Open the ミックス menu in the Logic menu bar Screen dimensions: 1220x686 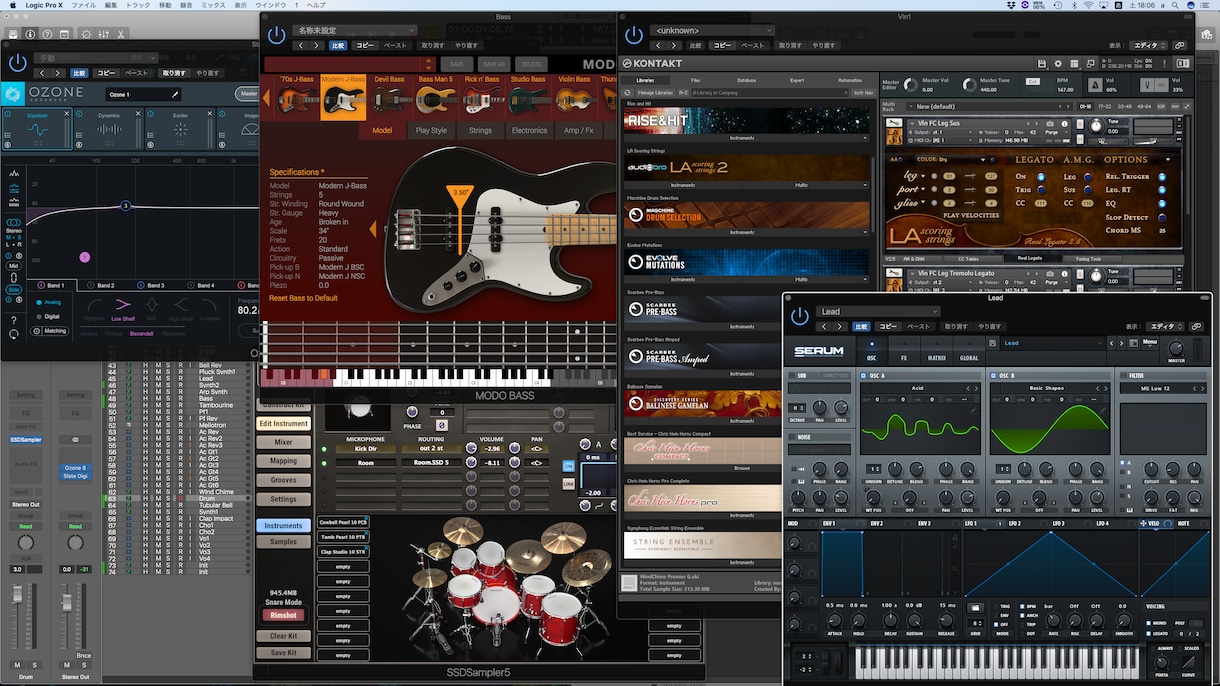[211, 5]
